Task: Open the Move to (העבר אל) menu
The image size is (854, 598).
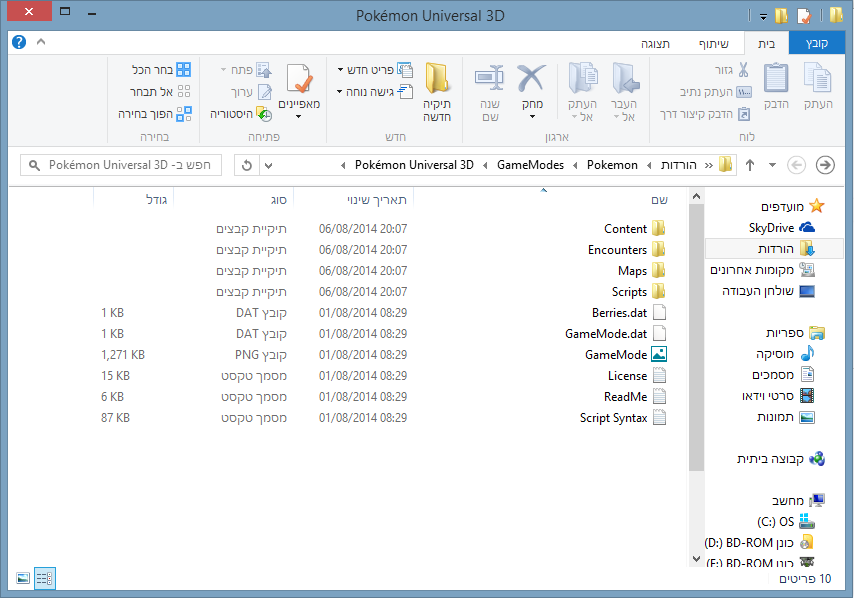Action: coord(624,91)
